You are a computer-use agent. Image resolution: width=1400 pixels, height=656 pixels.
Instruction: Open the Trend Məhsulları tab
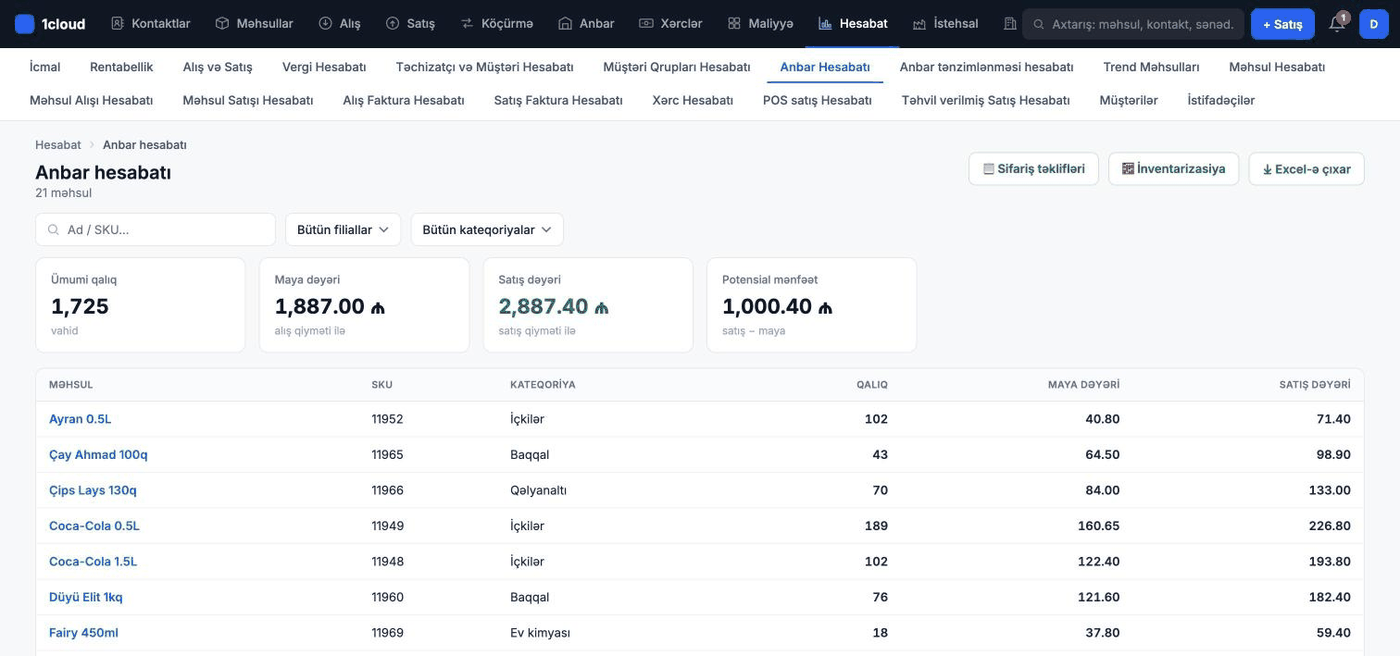pyautogui.click(x=1151, y=67)
